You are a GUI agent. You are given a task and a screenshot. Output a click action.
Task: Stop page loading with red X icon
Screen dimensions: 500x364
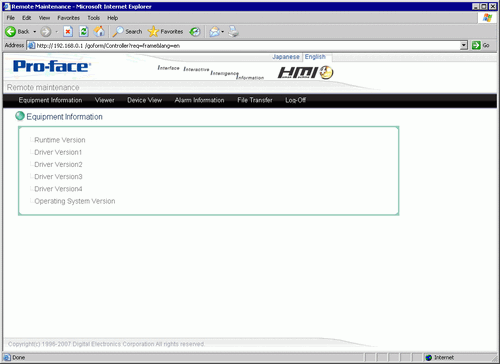(x=68, y=32)
